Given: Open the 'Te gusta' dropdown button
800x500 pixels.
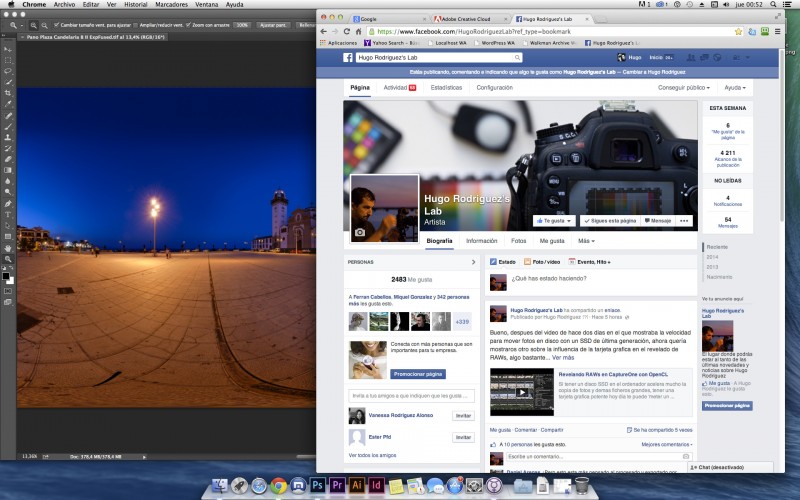Looking at the screenshot, I should click(x=554, y=220).
